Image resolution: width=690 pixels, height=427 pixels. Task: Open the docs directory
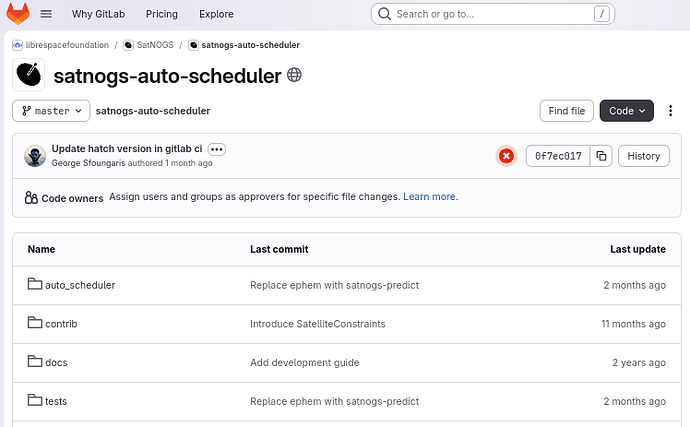click(x=56, y=363)
